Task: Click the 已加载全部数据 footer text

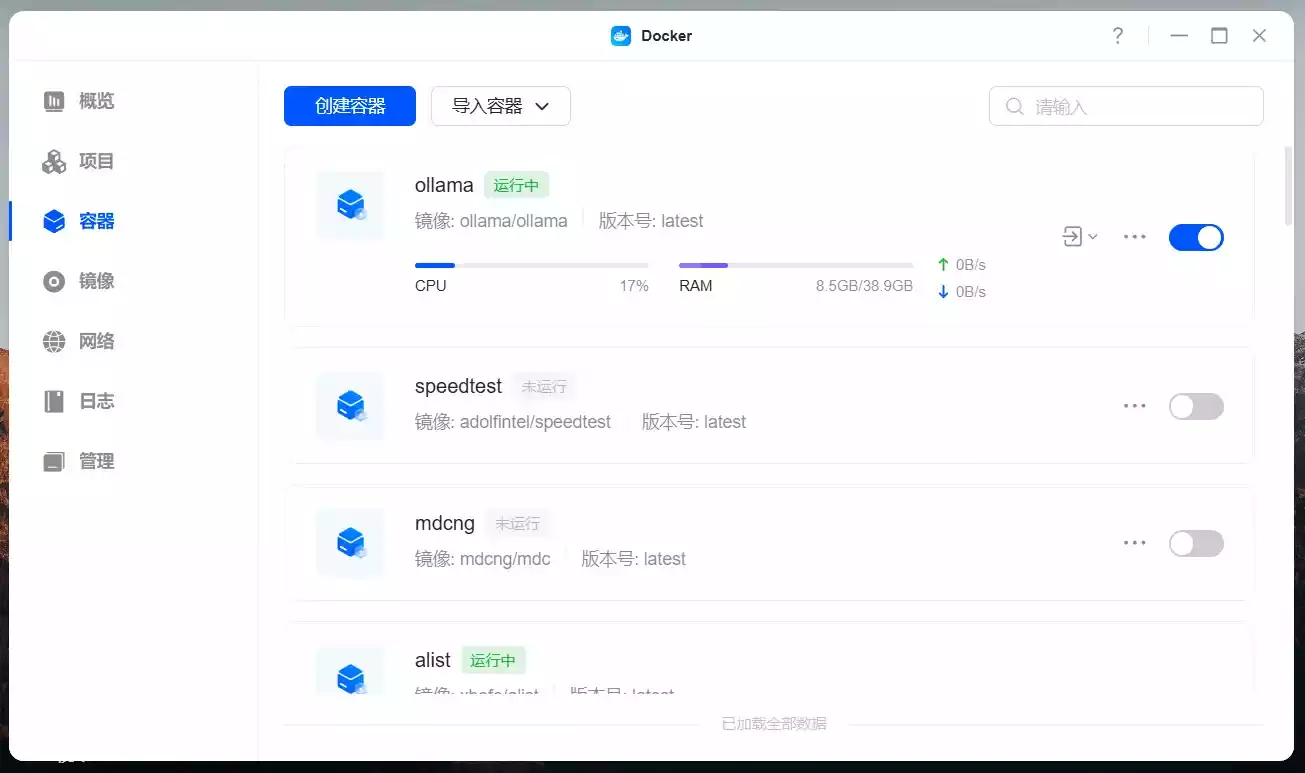Action: [774, 723]
